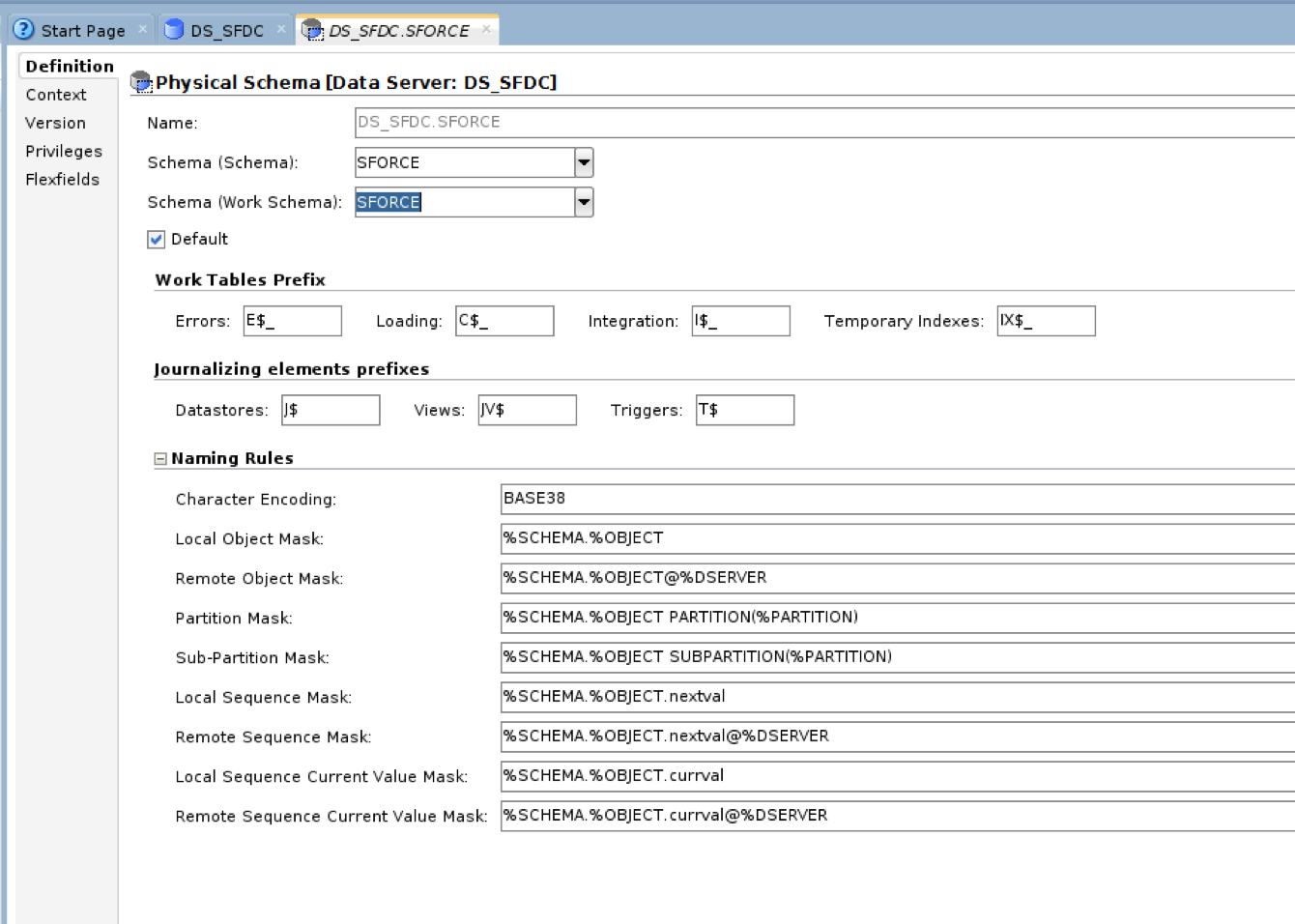Open the Privileges section

point(64,151)
